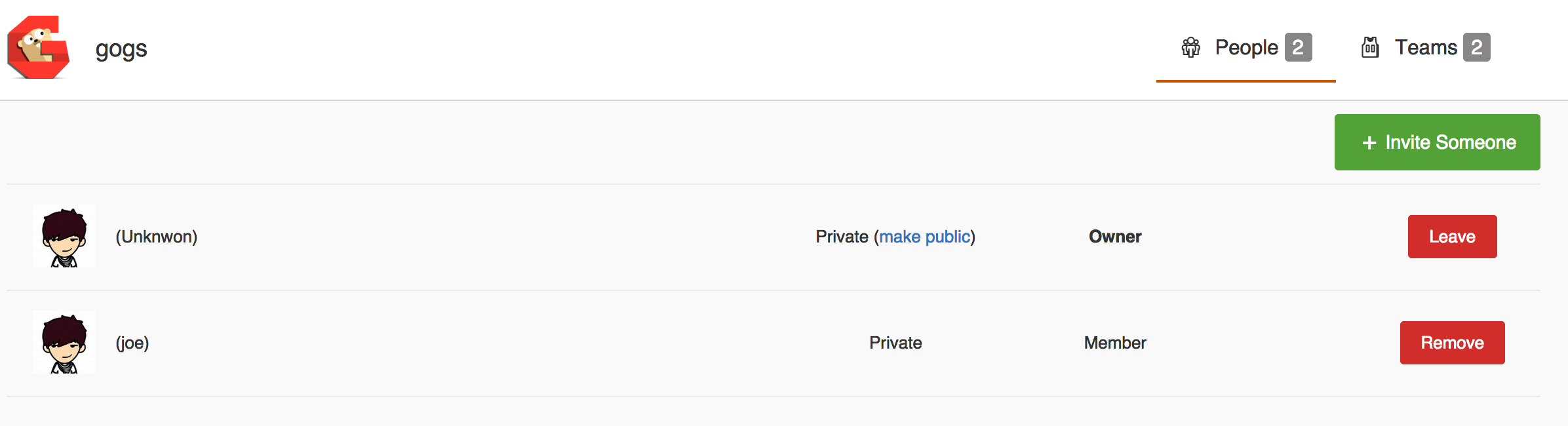Open the (joe) user name
1568x426 pixels.
pos(132,343)
